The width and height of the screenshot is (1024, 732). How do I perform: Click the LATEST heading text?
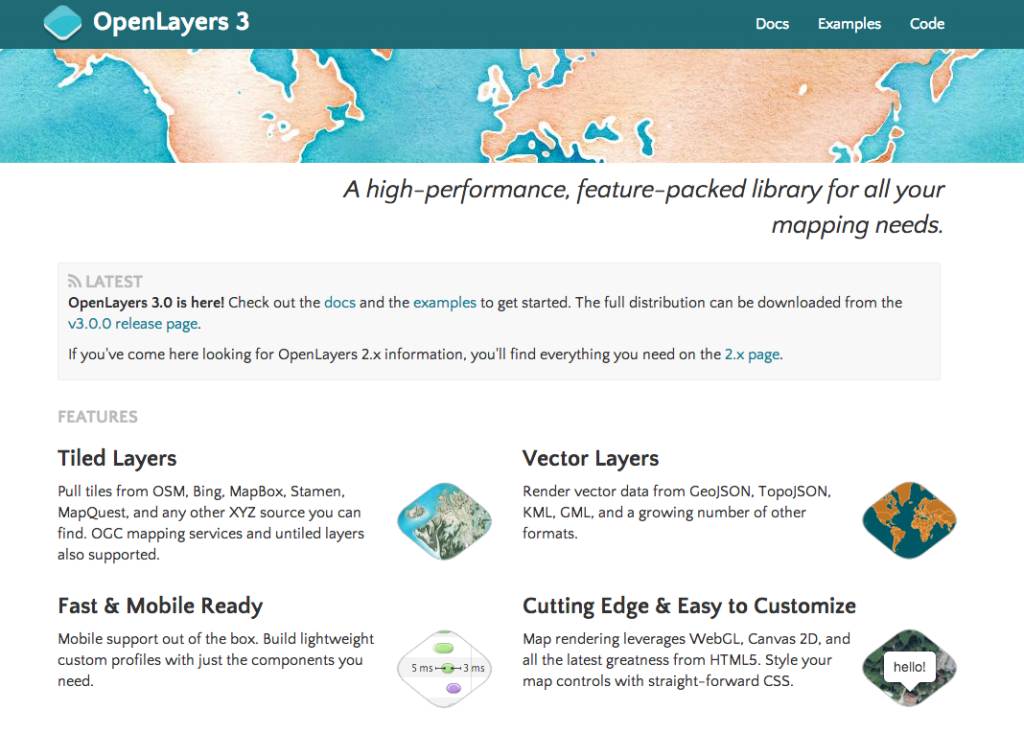tap(114, 281)
